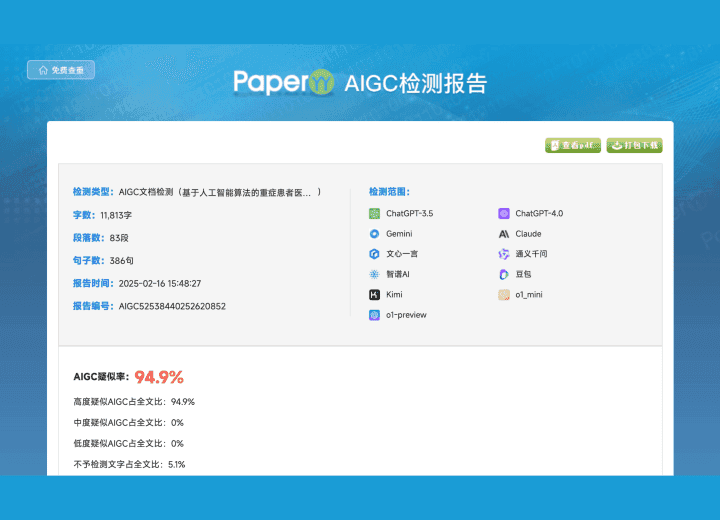Click the 文心一言 label
720x520 pixels.
click(402, 254)
